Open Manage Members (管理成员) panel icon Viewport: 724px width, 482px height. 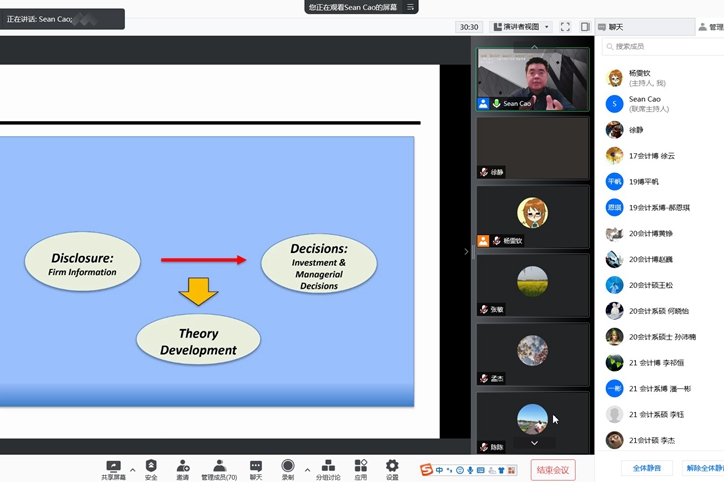point(219,467)
